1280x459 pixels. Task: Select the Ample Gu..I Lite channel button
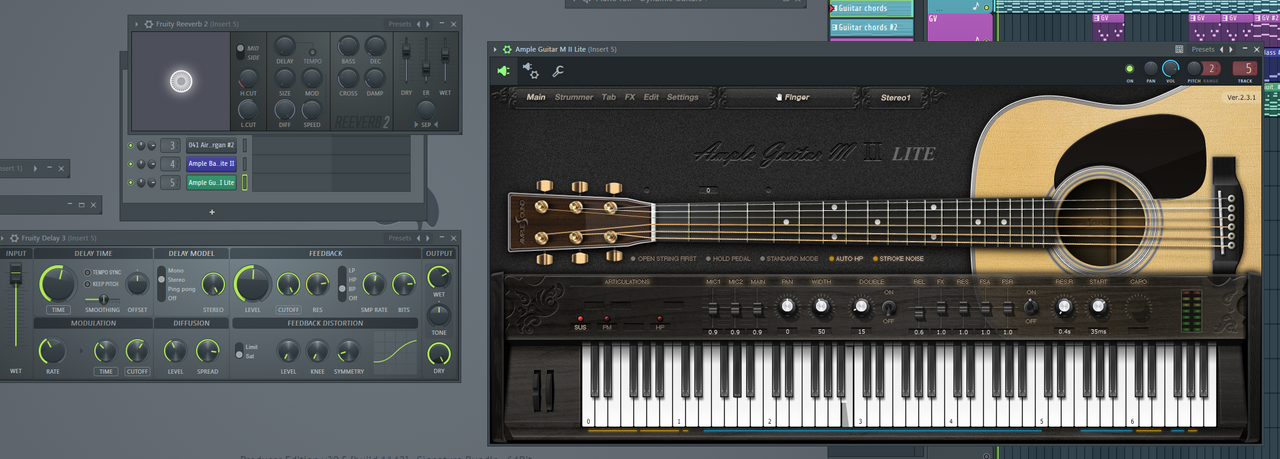pyautogui.click(x=211, y=183)
